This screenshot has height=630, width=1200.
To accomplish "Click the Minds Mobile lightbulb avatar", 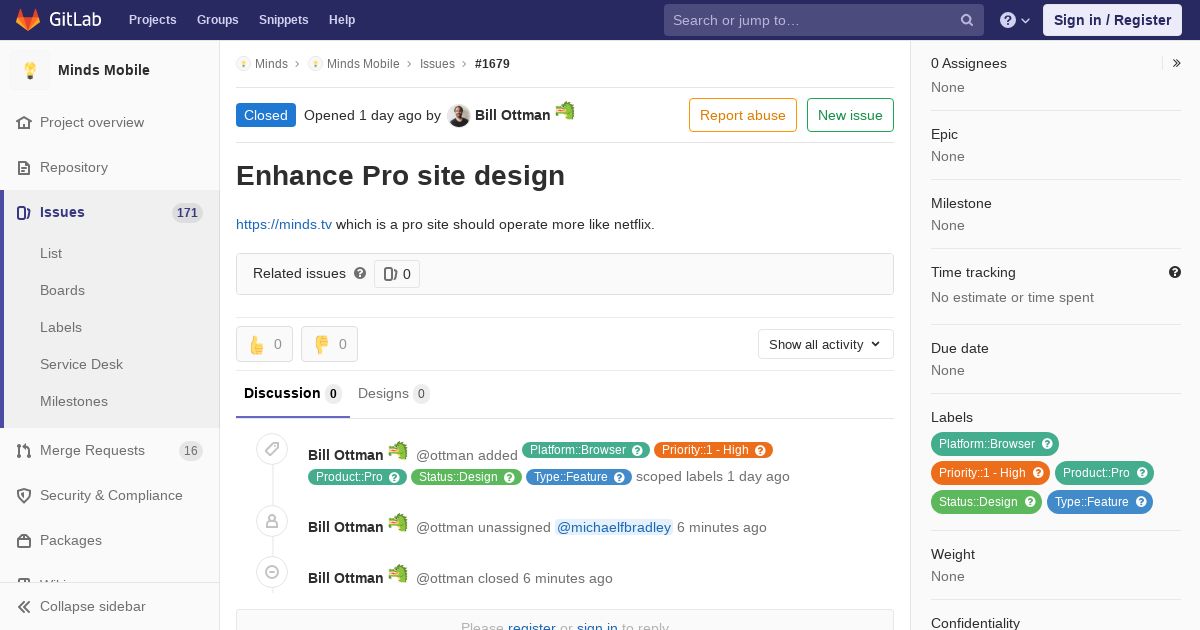I will pos(30,70).
